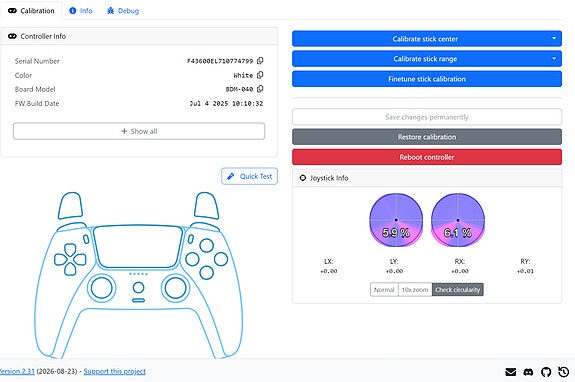This screenshot has width=575, height=382.
Task: Click the R2 trigger on controller diagram
Action: pos(206,206)
